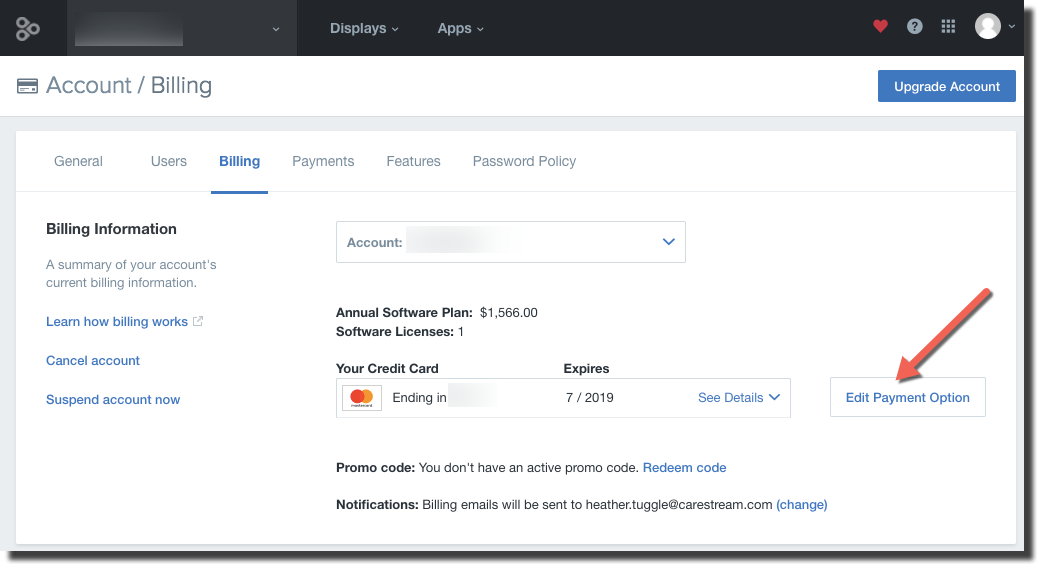Click the external link icon beside Learn how billing works
The image size is (1037, 564).
(x=198, y=321)
